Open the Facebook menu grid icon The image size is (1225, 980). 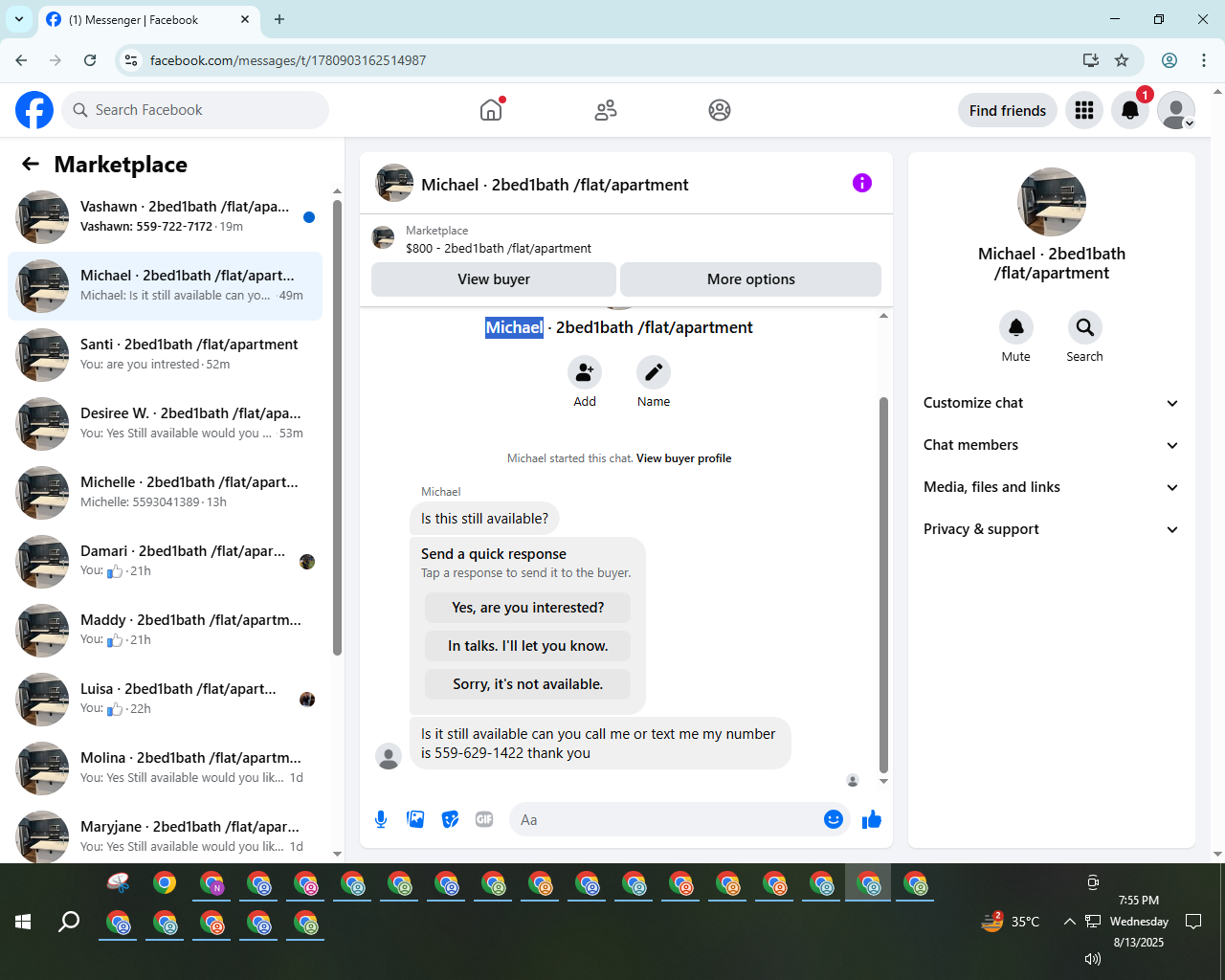pyautogui.click(x=1084, y=110)
